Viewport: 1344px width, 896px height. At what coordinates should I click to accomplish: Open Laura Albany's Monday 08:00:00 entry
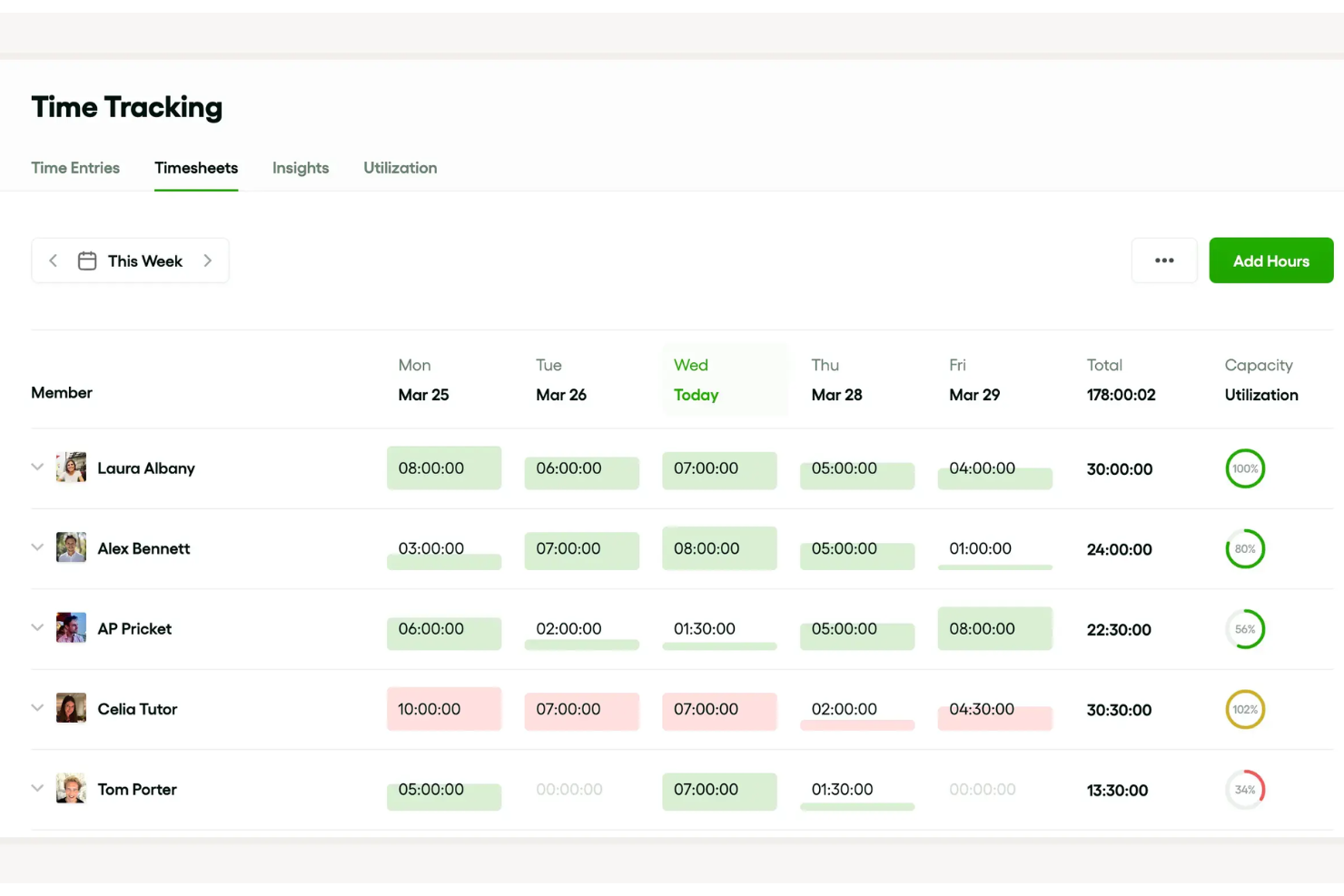pos(444,468)
